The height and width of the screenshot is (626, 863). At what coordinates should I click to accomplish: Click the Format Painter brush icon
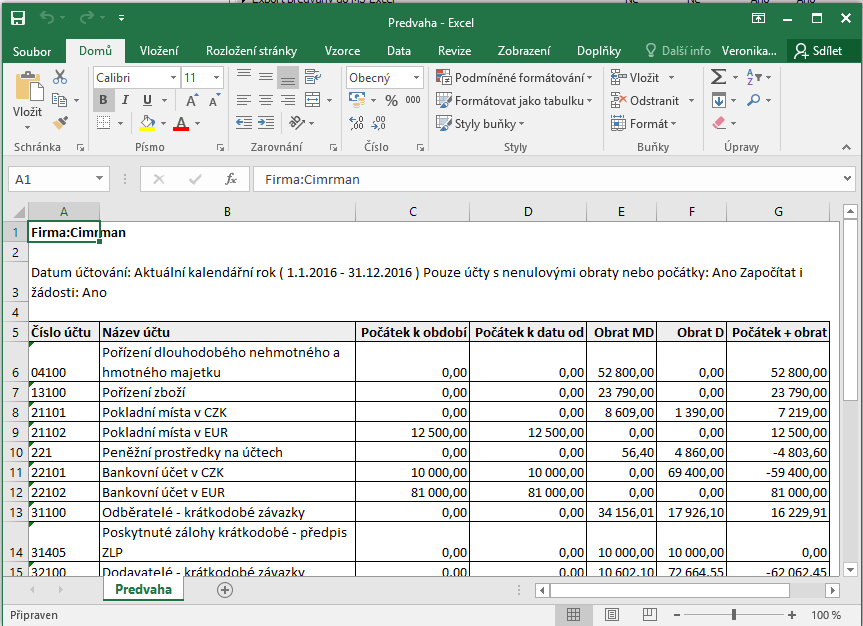tap(60, 123)
